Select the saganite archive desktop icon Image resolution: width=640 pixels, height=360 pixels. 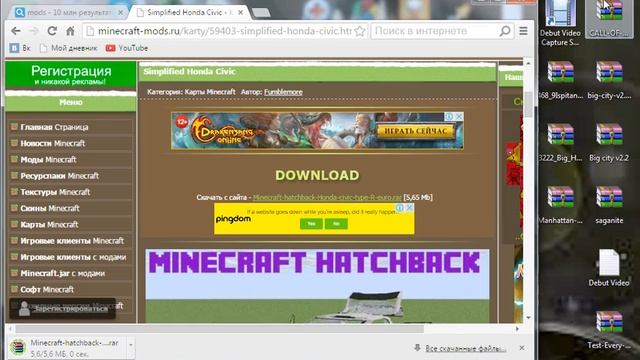point(609,205)
